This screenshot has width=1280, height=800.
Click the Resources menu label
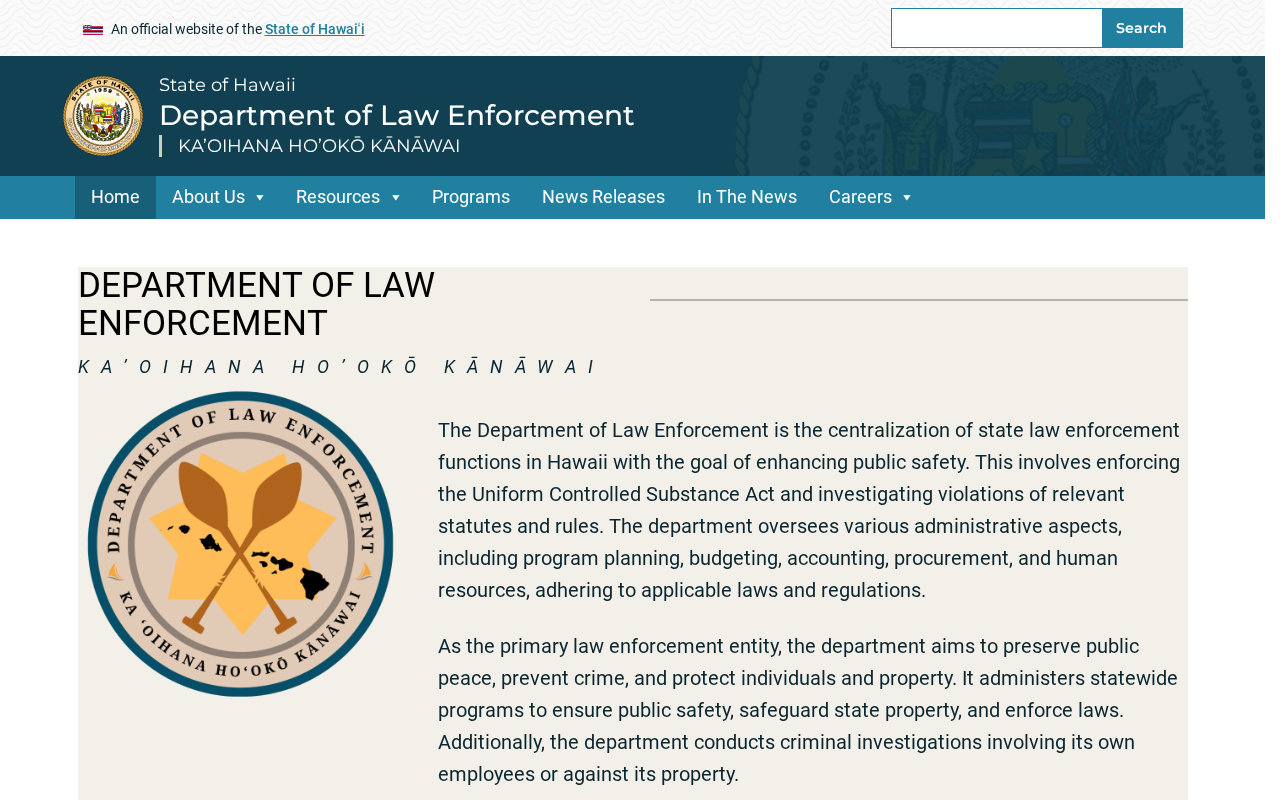pyautogui.click(x=338, y=197)
